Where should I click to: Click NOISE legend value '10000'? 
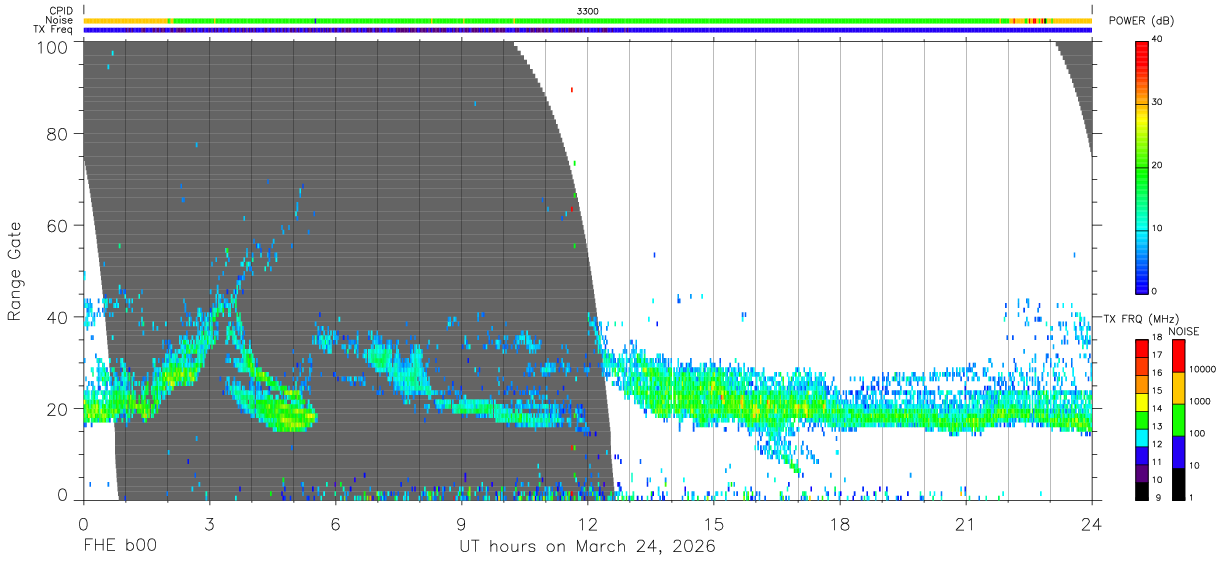click(1203, 371)
